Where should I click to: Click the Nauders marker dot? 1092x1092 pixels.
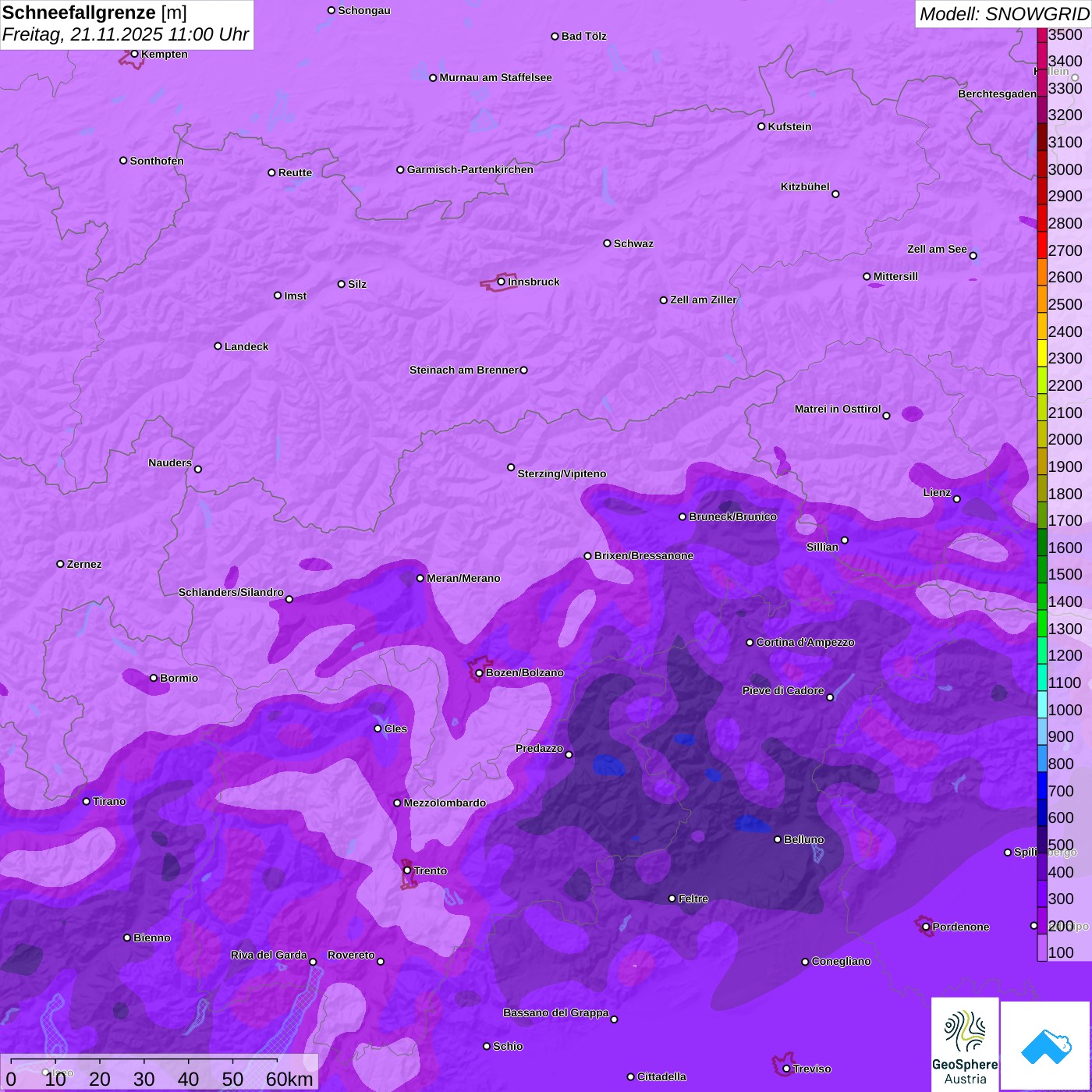[x=198, y=469]
